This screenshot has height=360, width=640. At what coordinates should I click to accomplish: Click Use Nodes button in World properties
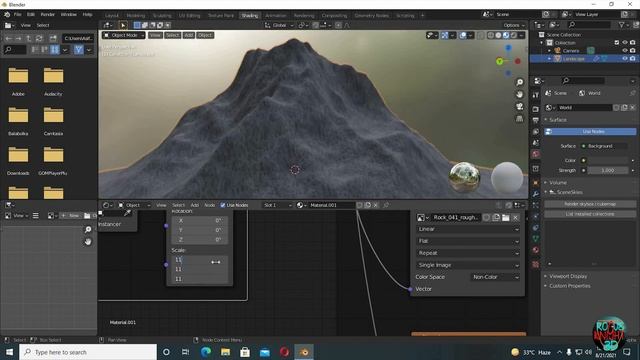coord(590,131)
